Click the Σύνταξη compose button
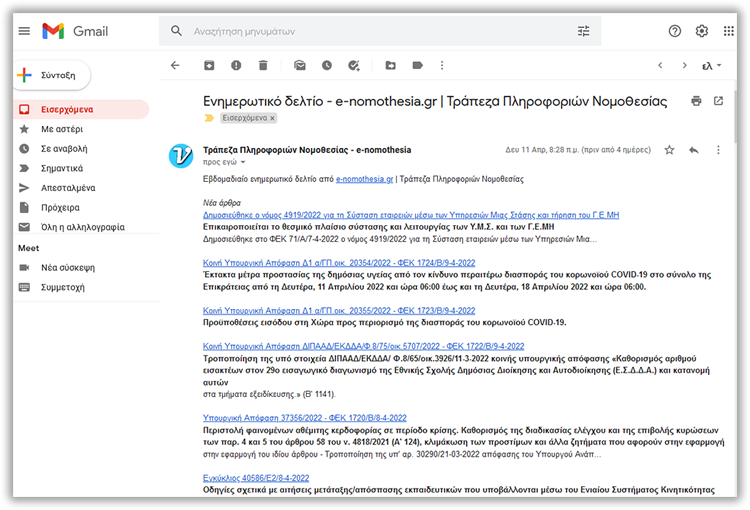Screen dimensions: 750x510 click(53, 75)
